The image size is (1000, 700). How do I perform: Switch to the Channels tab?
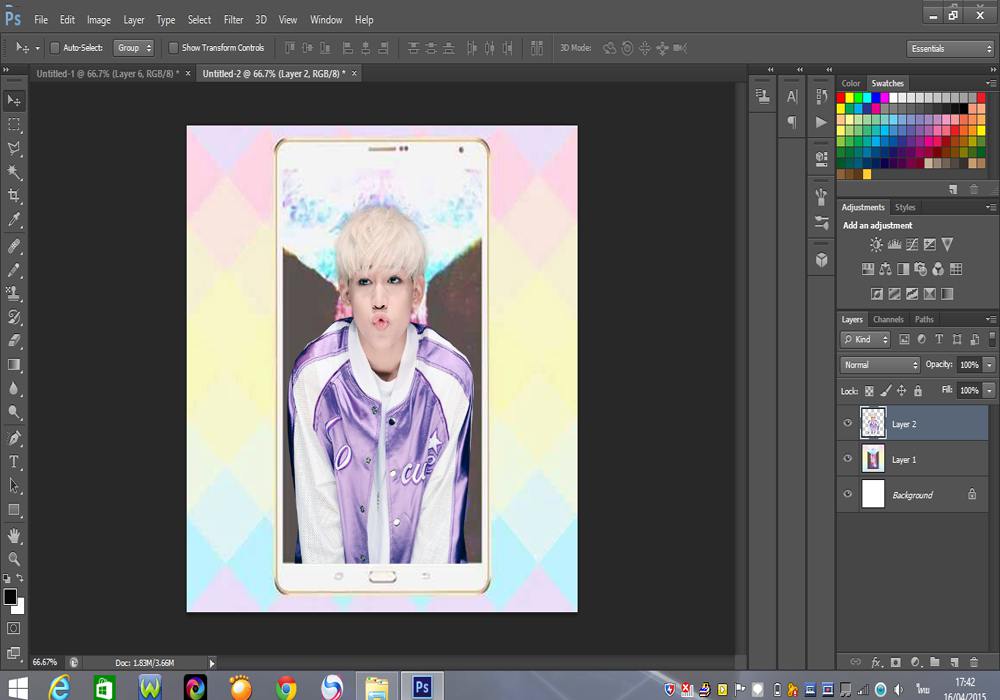click(x=888, y=320)
